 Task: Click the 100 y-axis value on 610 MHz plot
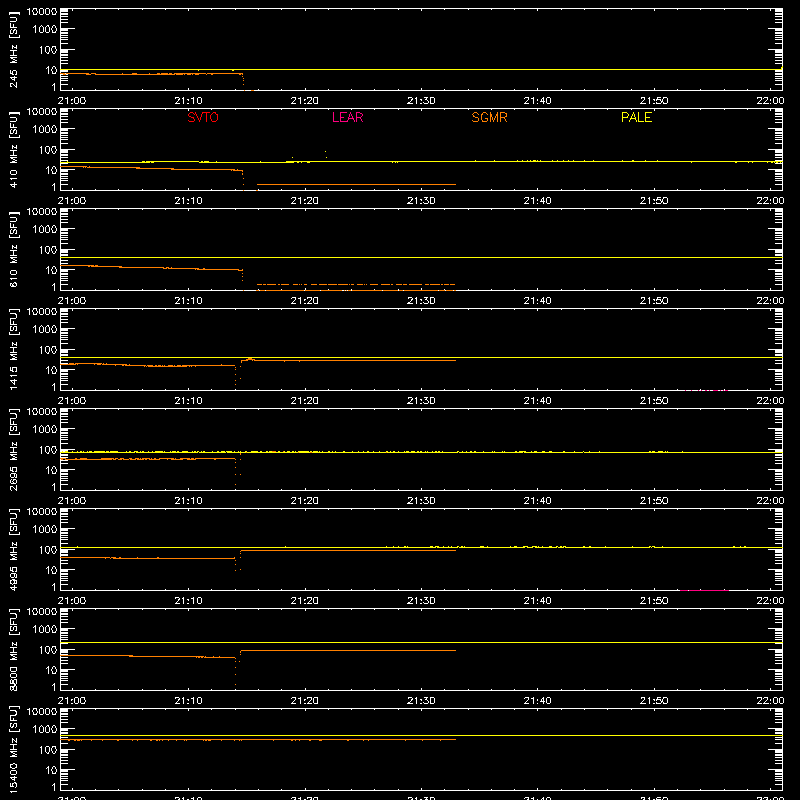[48, 250]
